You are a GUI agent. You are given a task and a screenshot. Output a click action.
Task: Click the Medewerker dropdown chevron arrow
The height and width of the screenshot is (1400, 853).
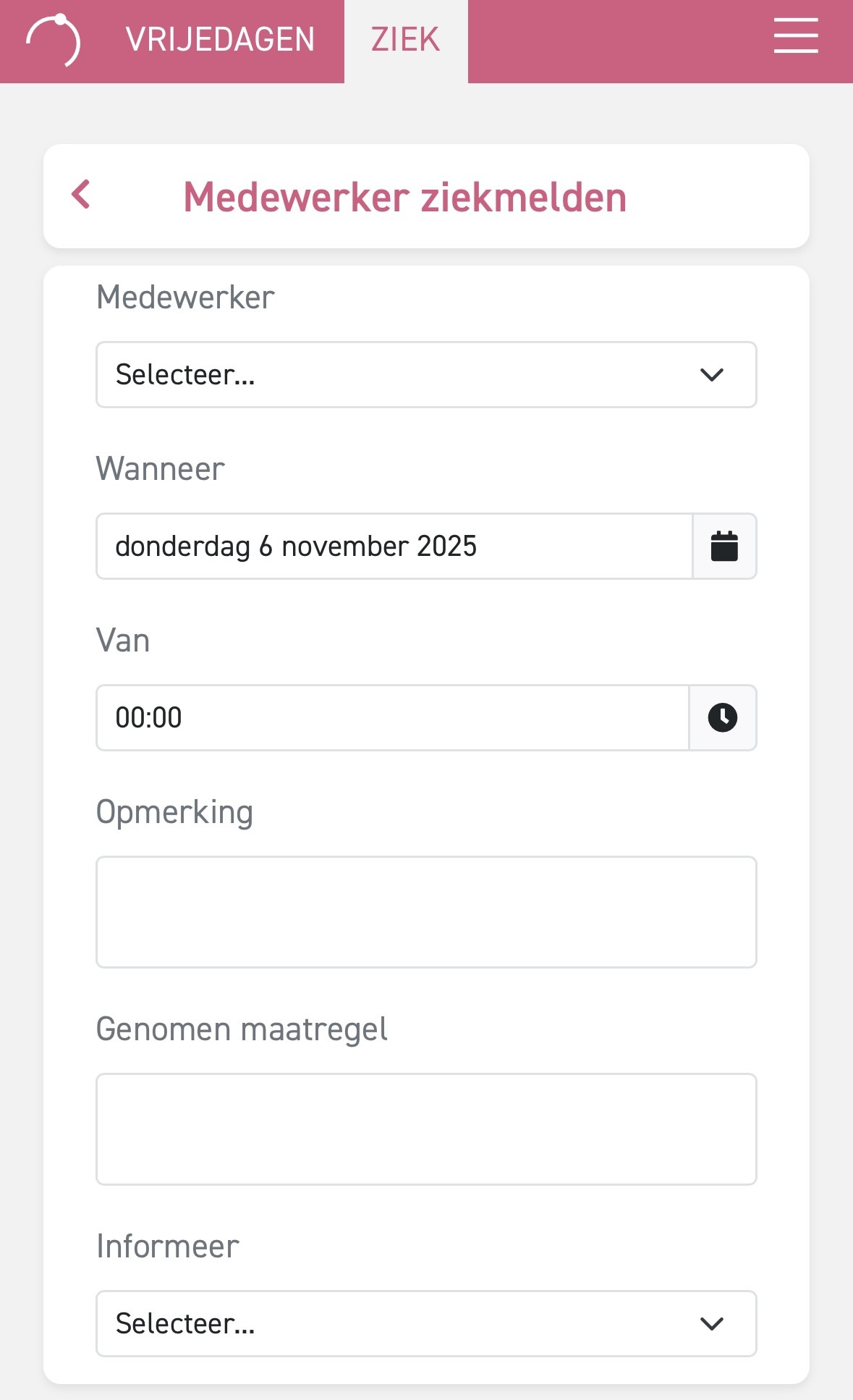(712, 375)
